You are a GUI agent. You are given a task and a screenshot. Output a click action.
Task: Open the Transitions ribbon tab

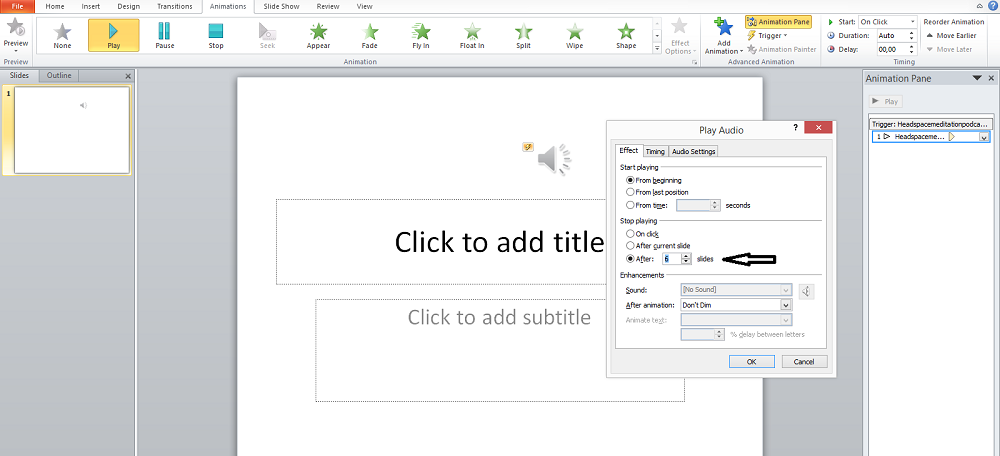point(174,6)
